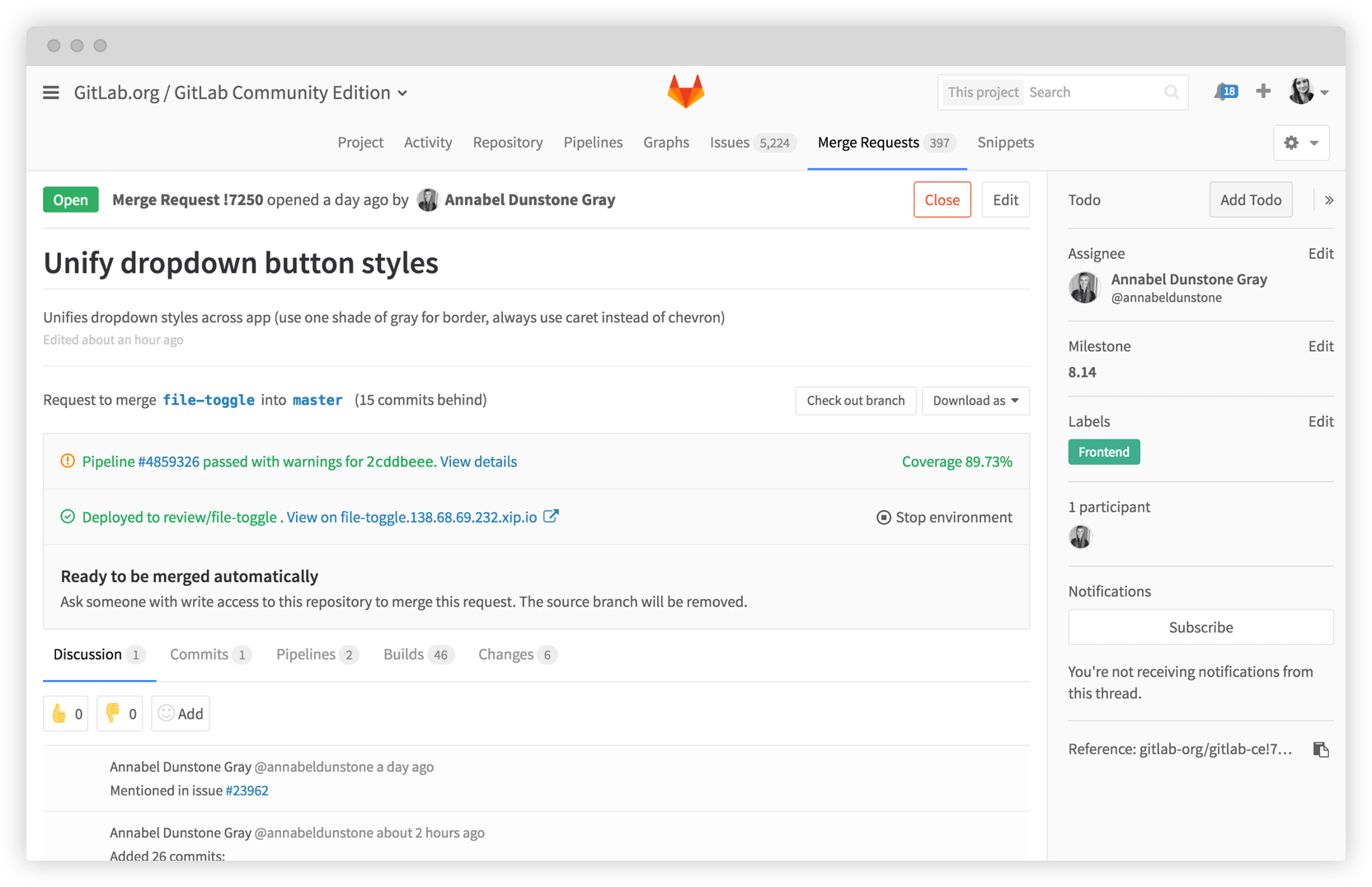
Task: Open pipeline #4859326 link
Action: [168, 462]
